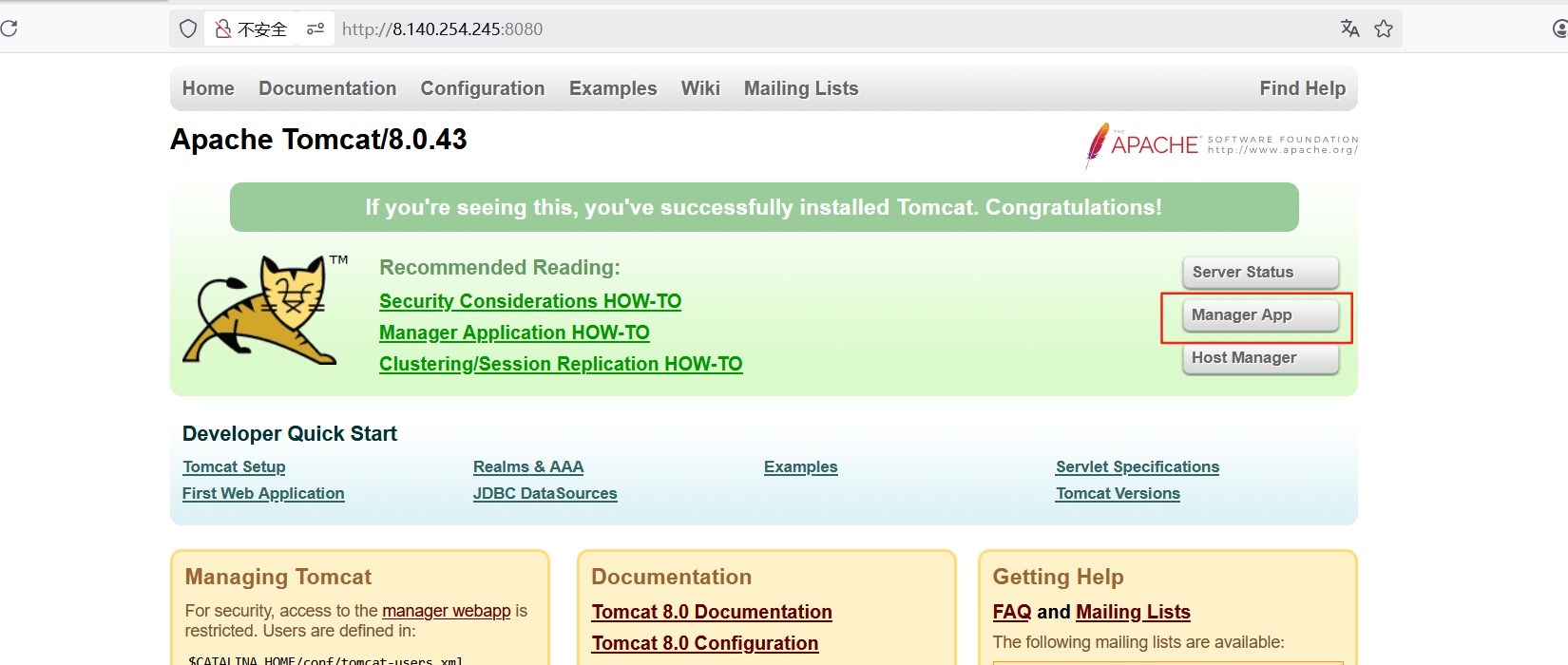Open Find Help in nav bar
The width and height of the screenshot is (1568, 665).
click(x=1303, y=88)
